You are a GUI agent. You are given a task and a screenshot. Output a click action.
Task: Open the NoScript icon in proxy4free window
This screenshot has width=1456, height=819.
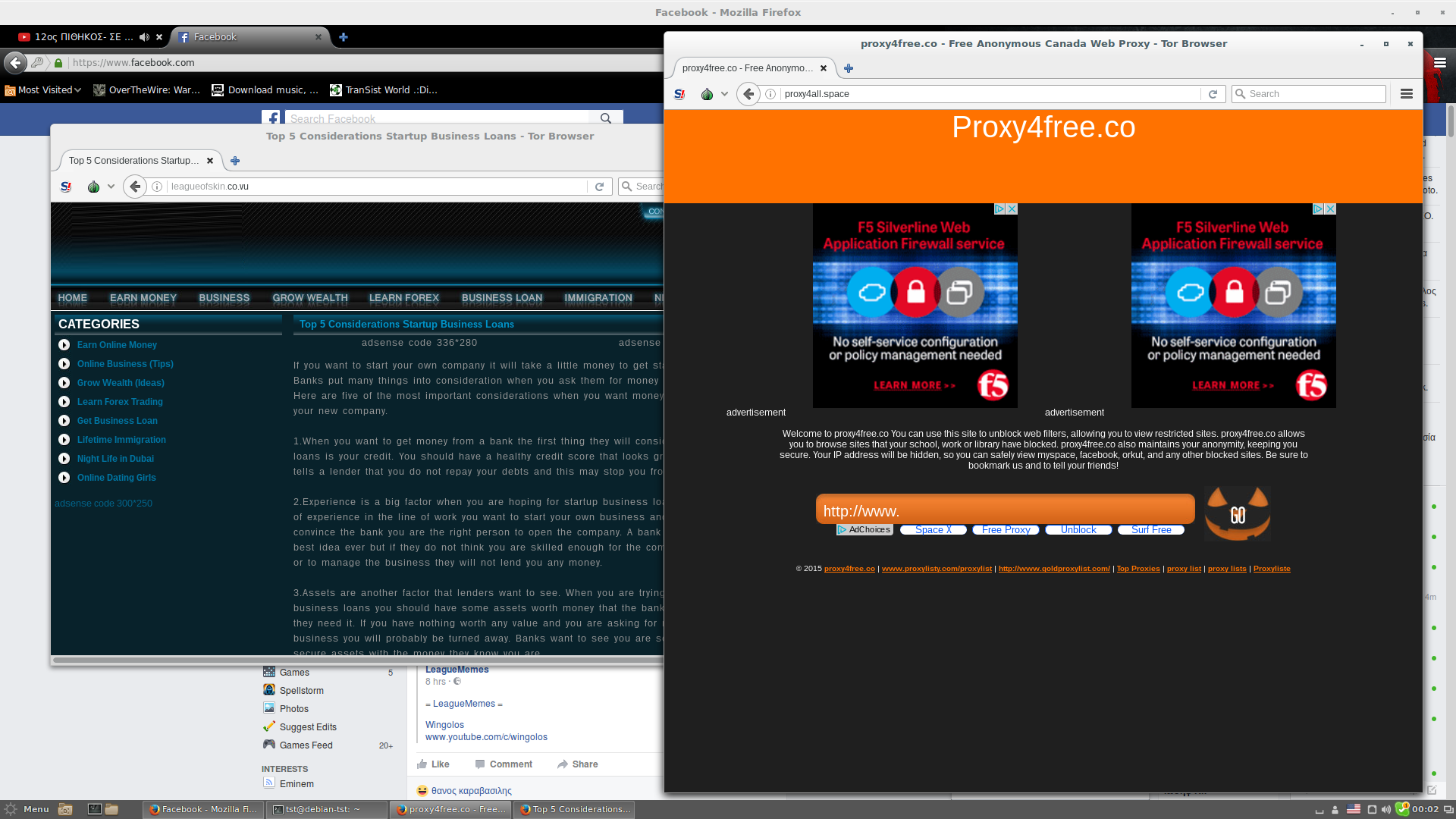679,94
